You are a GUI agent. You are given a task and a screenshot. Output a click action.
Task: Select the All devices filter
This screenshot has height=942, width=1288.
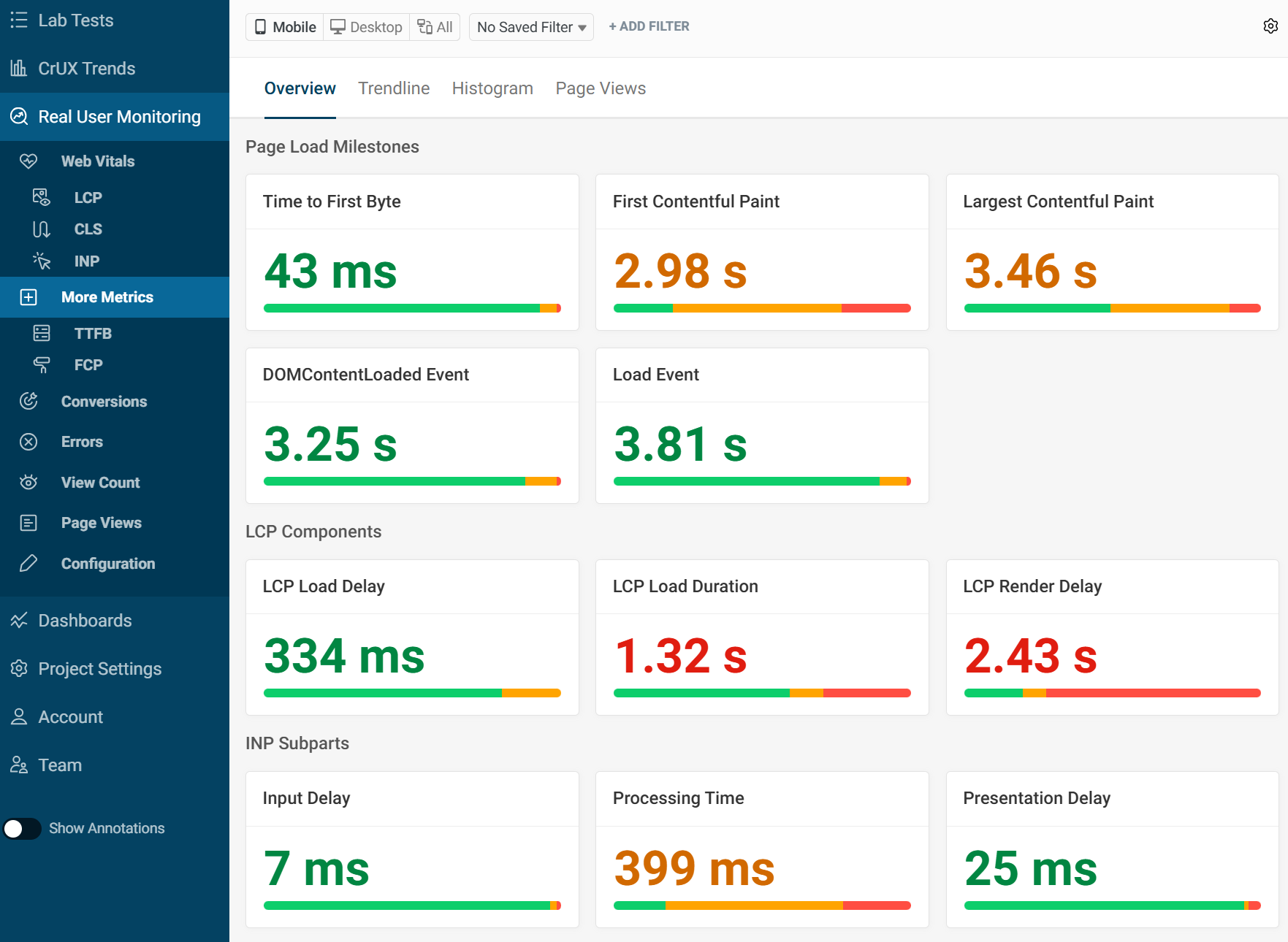(435, 26)
